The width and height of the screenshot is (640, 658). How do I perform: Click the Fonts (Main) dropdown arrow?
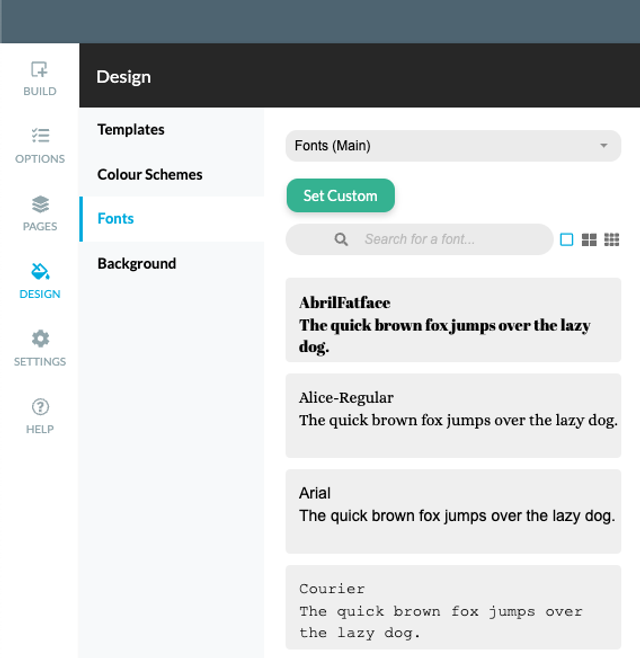tap(604, 146)
